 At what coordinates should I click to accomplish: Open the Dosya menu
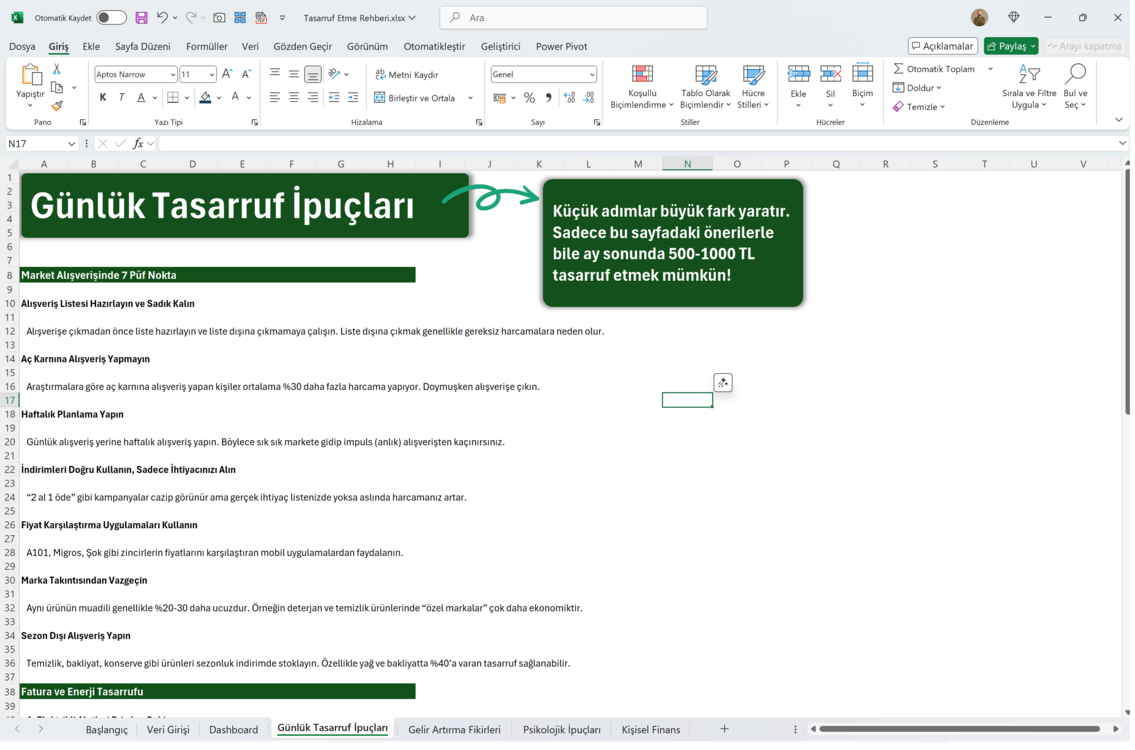pos(22,46)
